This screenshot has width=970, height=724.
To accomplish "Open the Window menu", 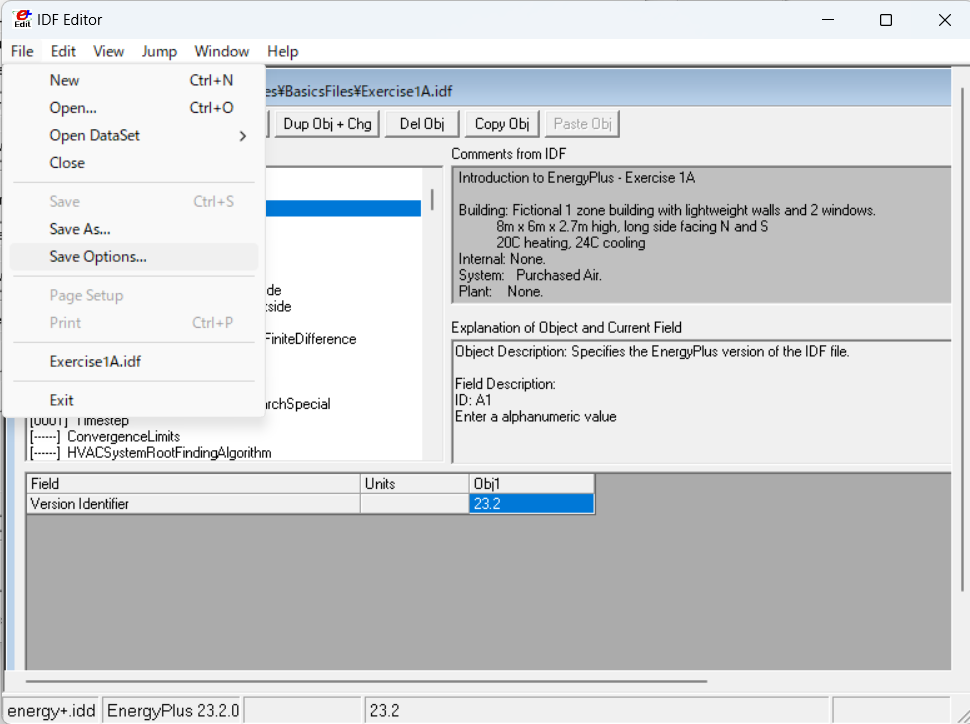I will [x=221, y=51].
